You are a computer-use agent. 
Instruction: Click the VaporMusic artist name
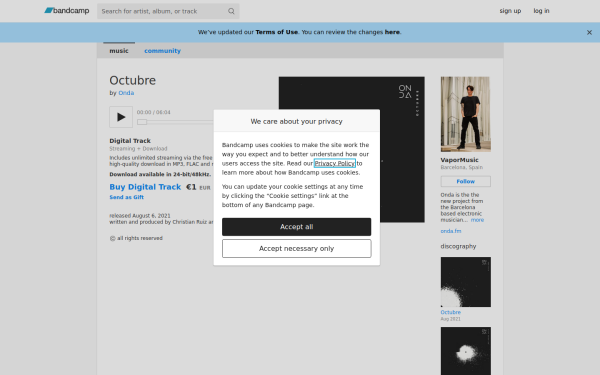(460, 160)
